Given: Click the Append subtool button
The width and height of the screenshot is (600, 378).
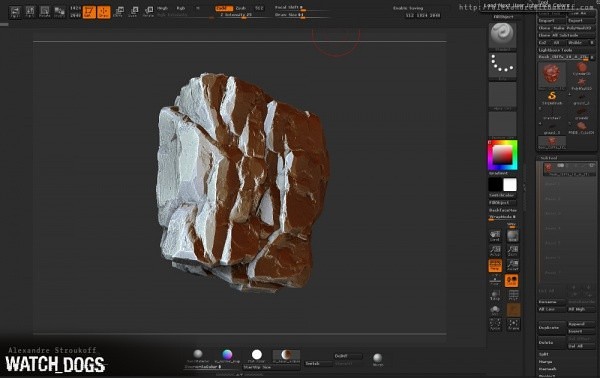Looking at the screenshot, I should click(581, 324).
